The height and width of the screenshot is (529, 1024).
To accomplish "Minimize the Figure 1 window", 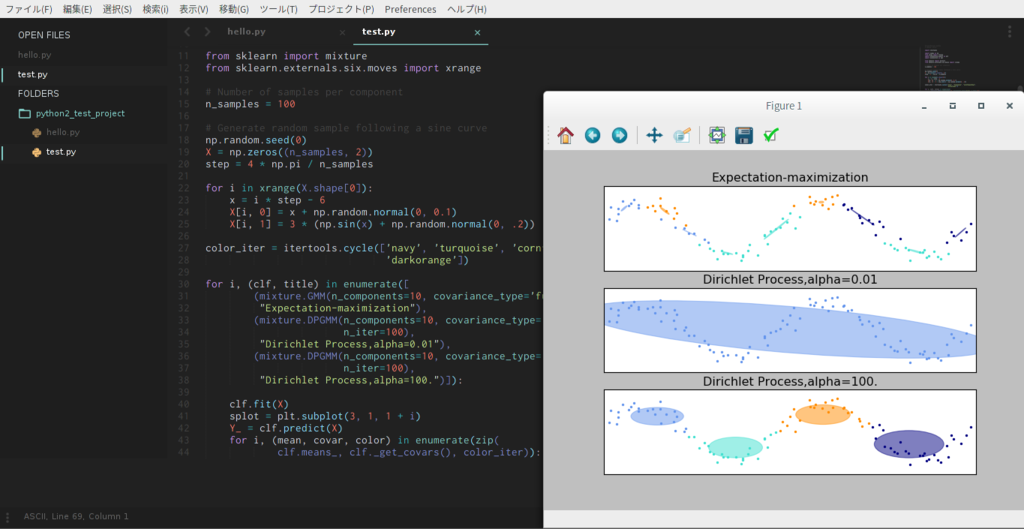I will click(x=924, y=106).
